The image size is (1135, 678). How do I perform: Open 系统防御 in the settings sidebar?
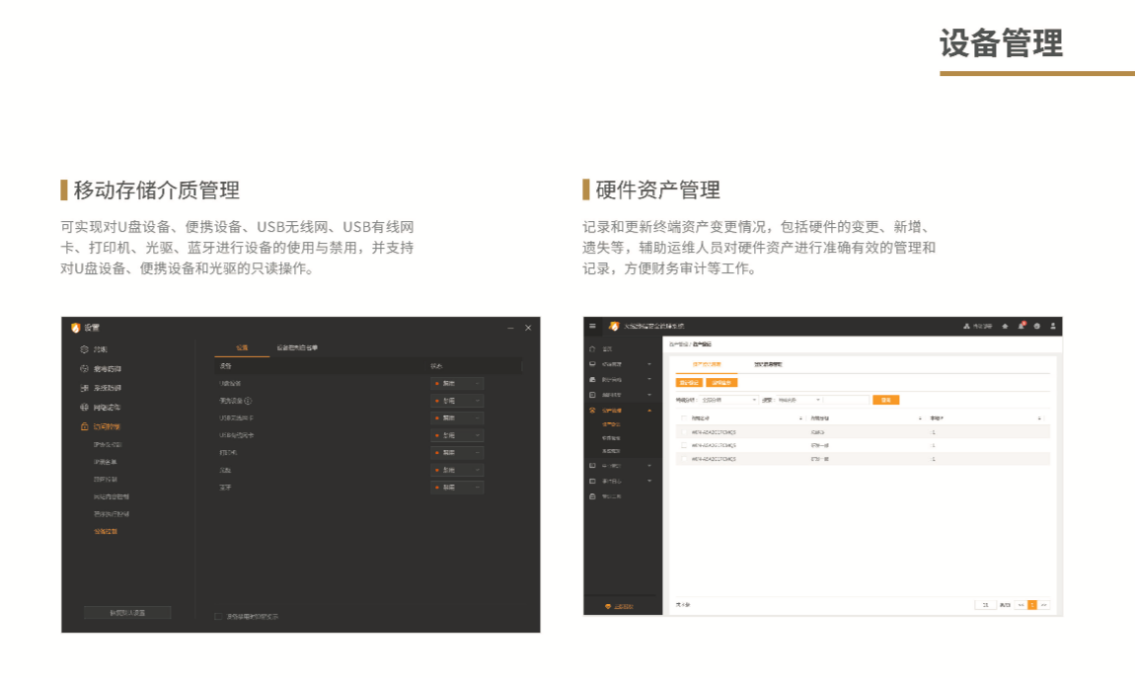101,389
